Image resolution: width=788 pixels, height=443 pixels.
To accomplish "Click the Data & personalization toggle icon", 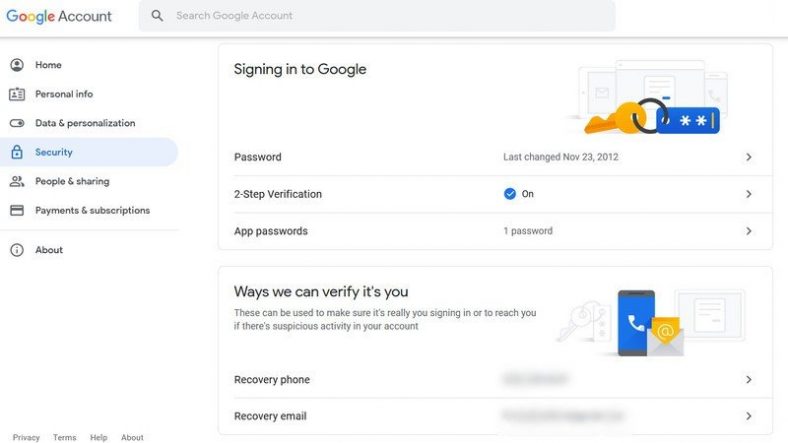I will 17,123.
